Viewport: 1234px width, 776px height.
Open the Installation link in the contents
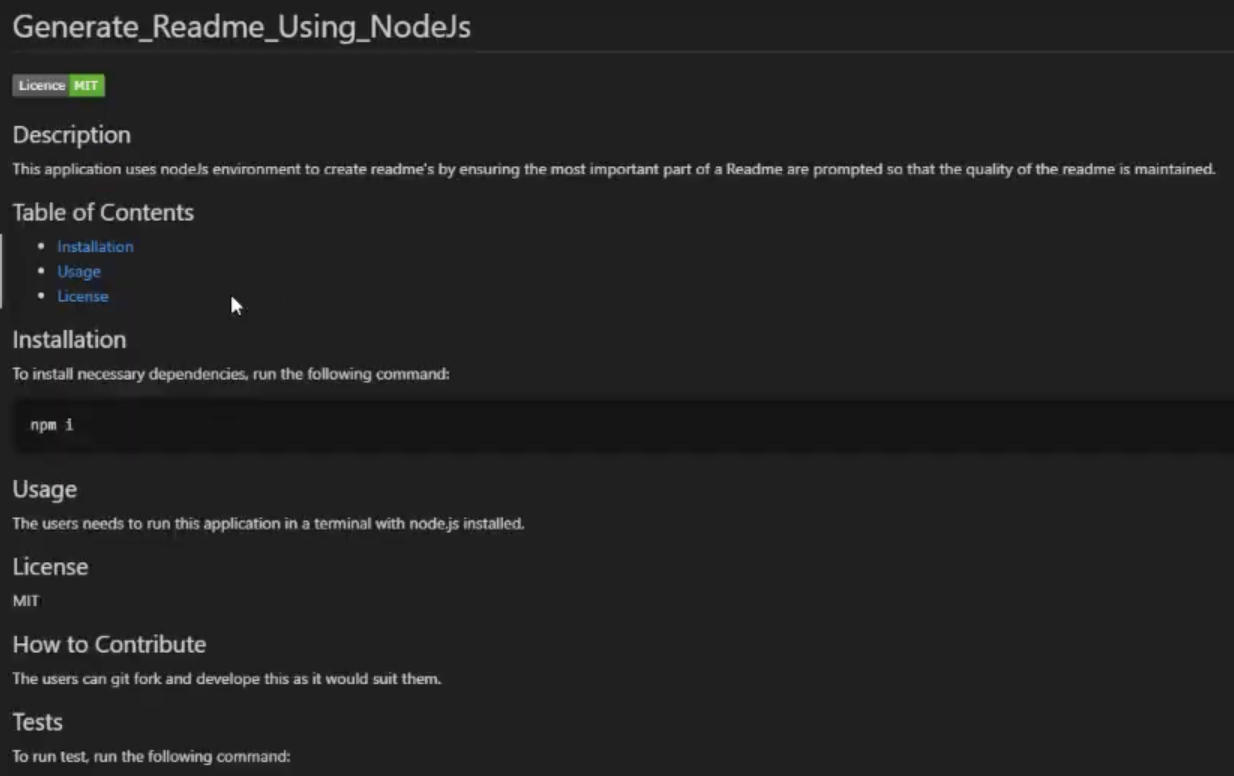pyautogui.click(x=95, y=247)
